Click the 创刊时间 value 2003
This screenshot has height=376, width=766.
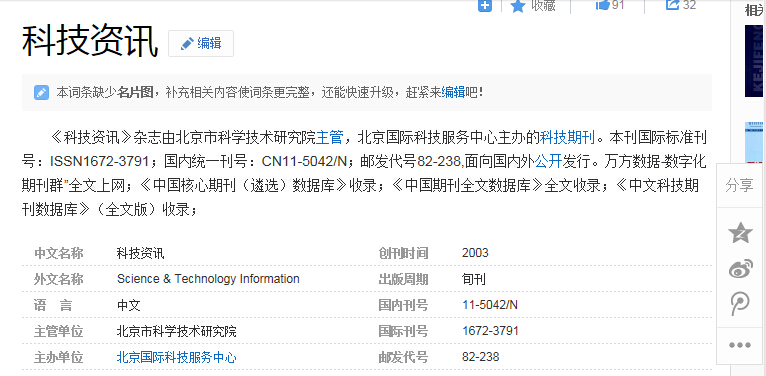(x=475, y=253)
